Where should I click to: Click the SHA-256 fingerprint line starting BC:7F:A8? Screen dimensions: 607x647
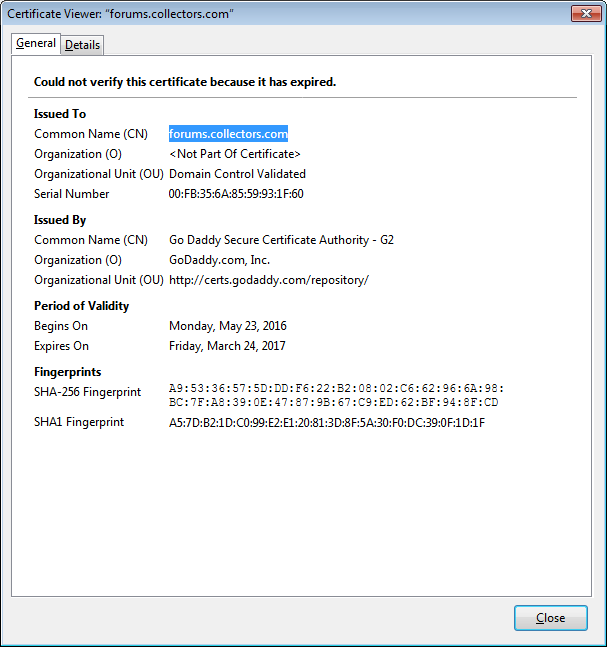pos(333,402)
